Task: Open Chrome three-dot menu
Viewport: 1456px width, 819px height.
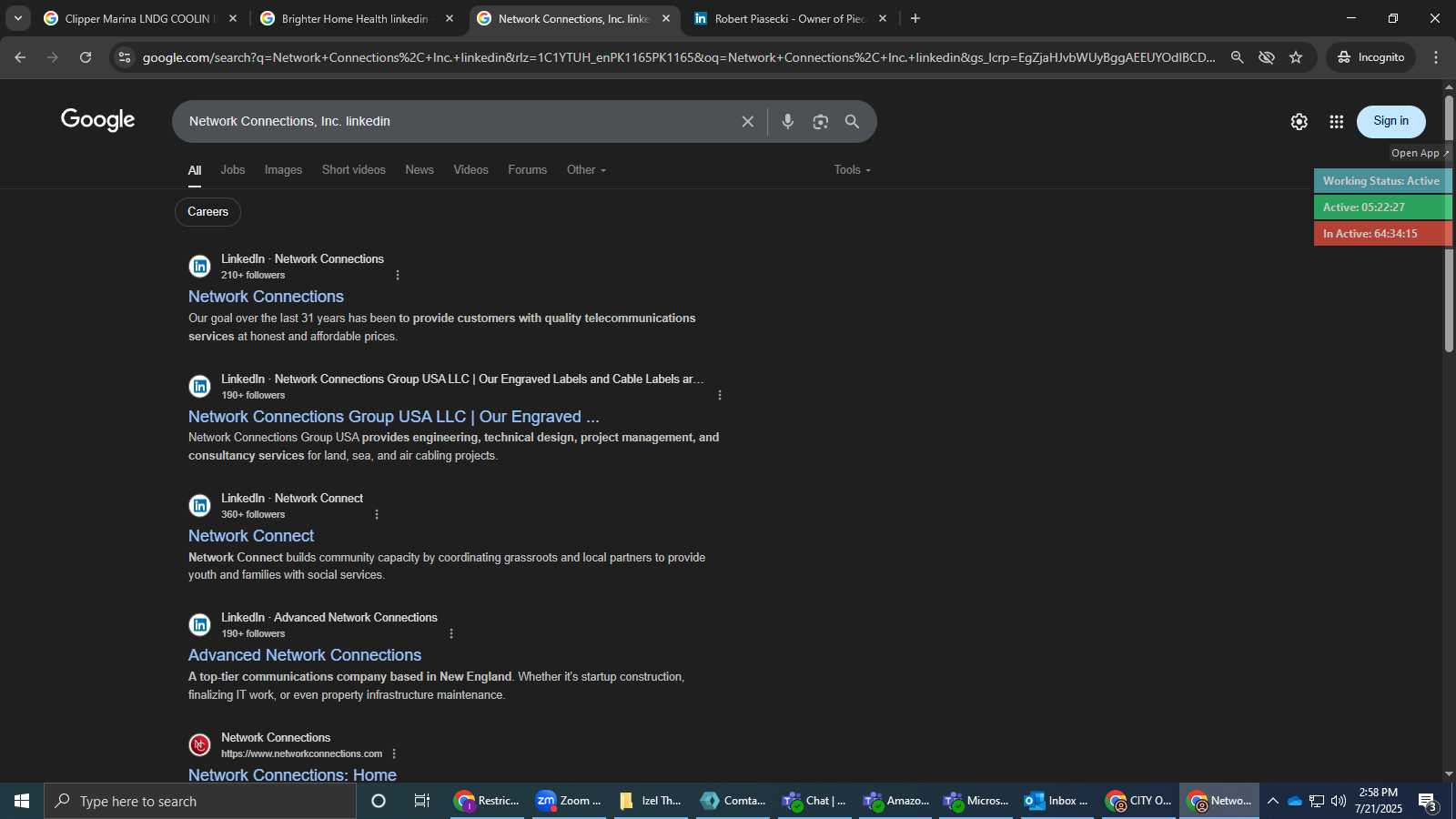Action: [x=1436, y=57]
